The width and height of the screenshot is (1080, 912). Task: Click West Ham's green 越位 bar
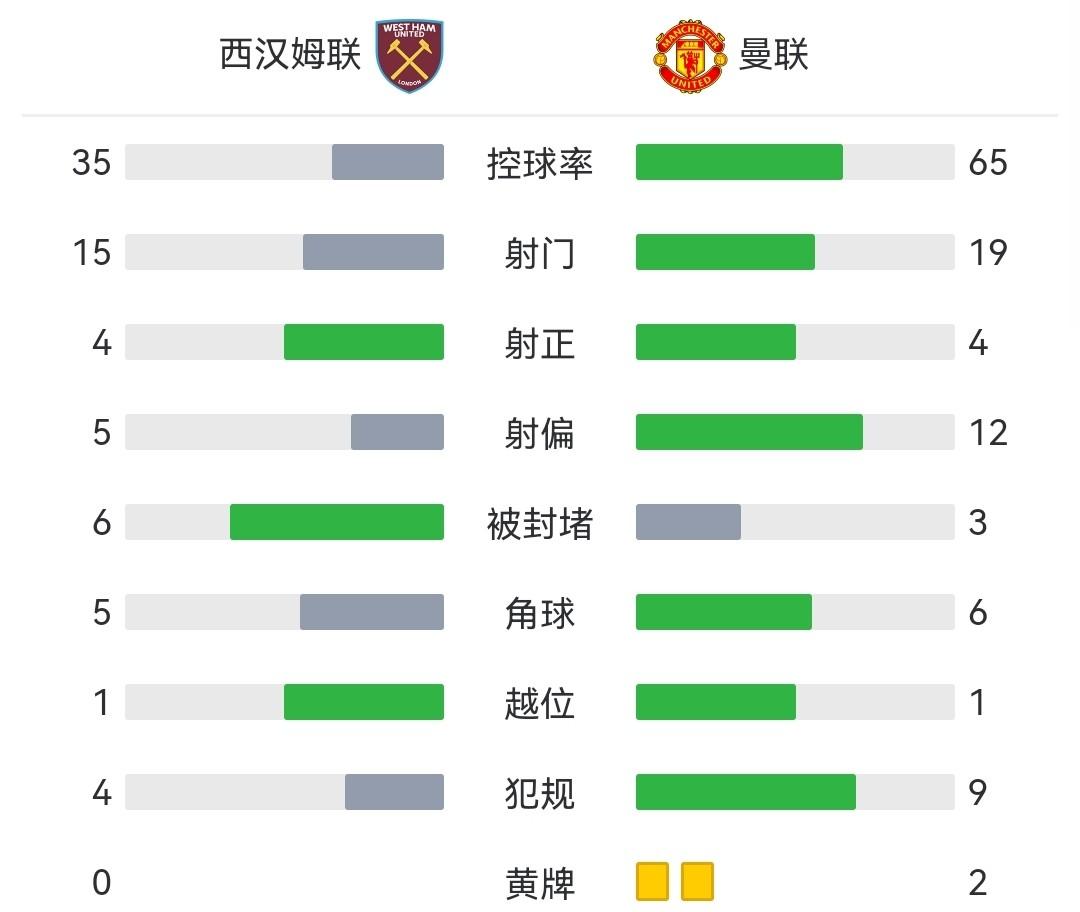(364, 702)
